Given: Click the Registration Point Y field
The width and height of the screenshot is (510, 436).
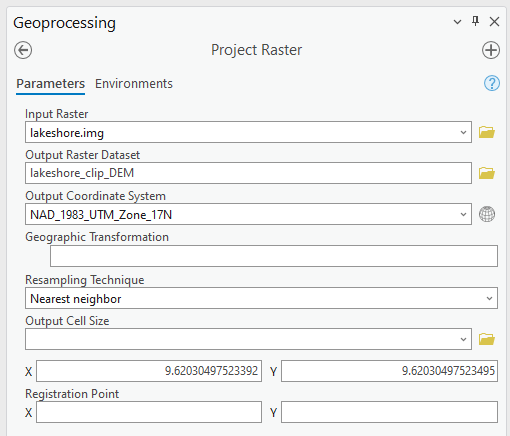Looking at the screenshot, I should click(389, 412).
